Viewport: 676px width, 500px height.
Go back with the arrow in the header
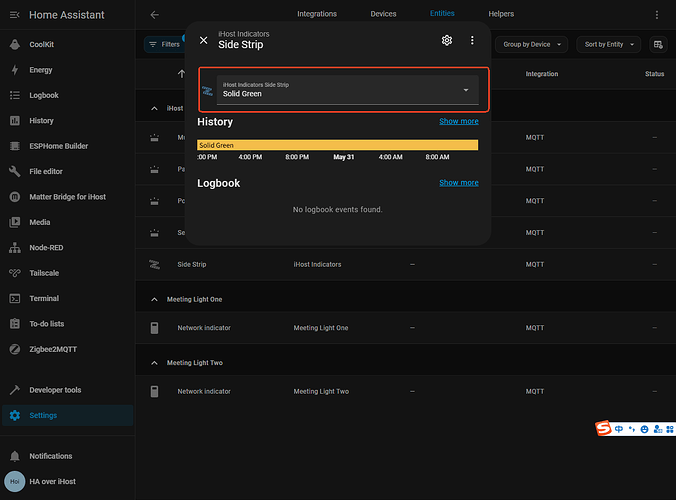[154, 15]
